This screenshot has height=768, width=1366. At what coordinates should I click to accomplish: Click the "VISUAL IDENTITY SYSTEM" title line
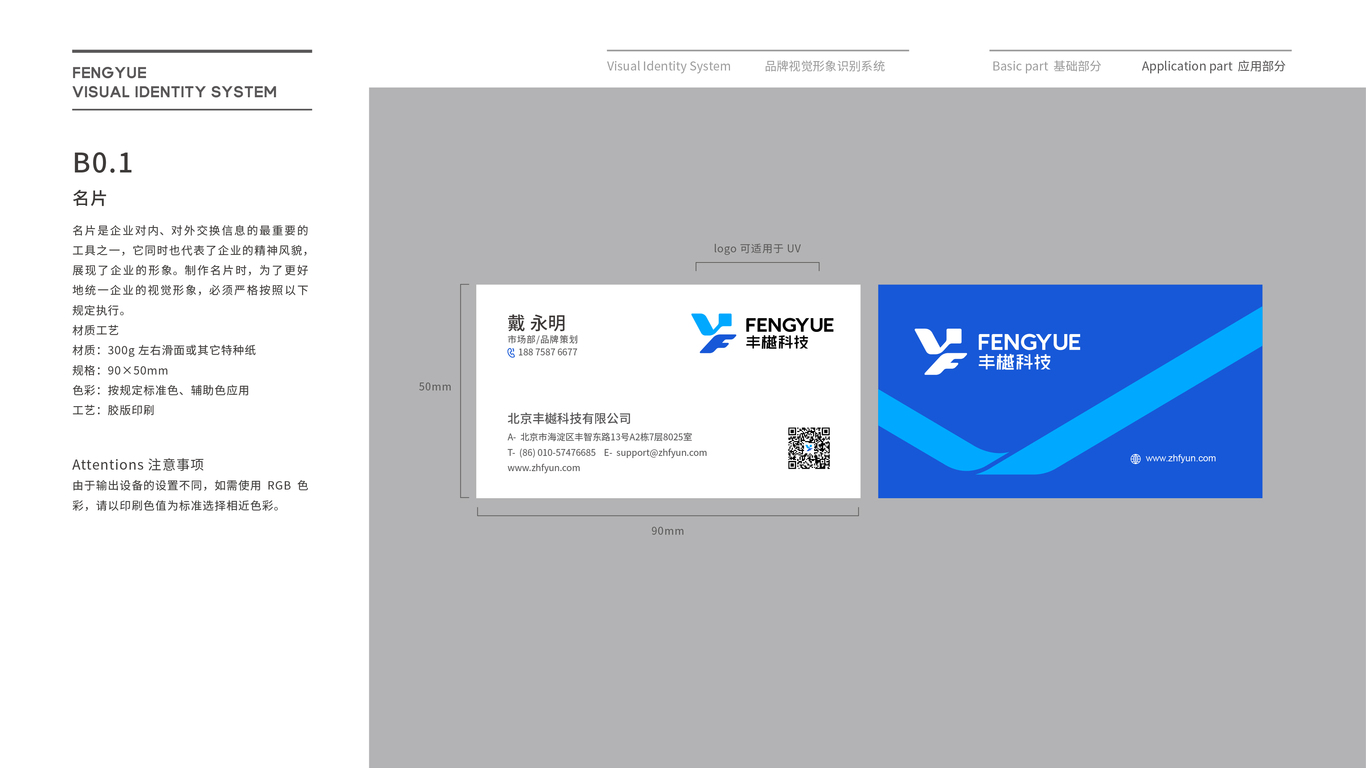point(175,92)
